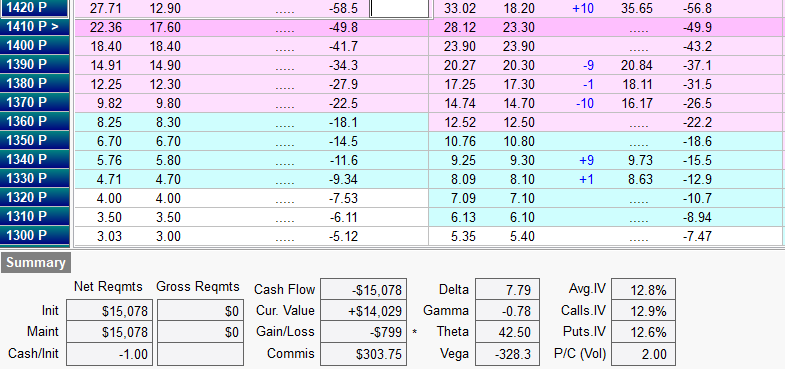Click the value 8.63 in 1330 P row
The height and width of the screenshot is (369, 785).
click(640, 180)
